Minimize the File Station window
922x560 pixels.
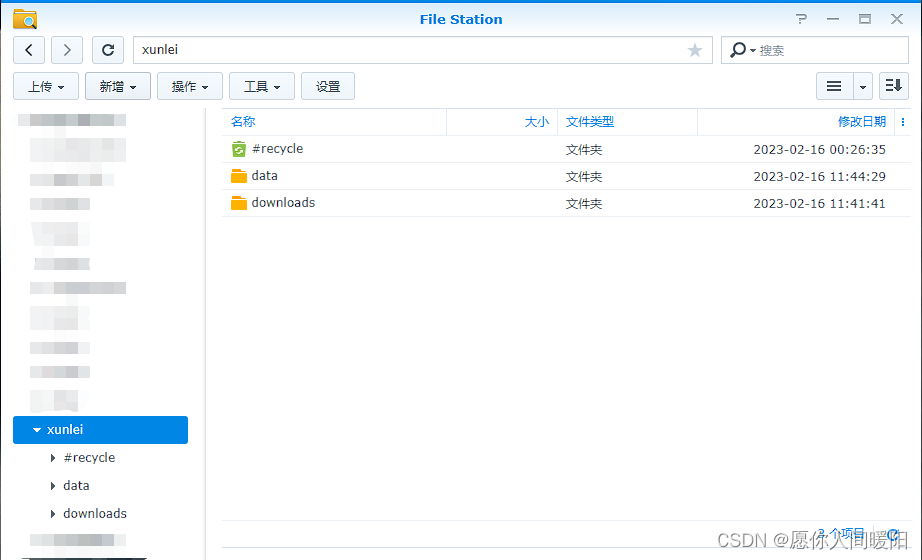point(833,19)
